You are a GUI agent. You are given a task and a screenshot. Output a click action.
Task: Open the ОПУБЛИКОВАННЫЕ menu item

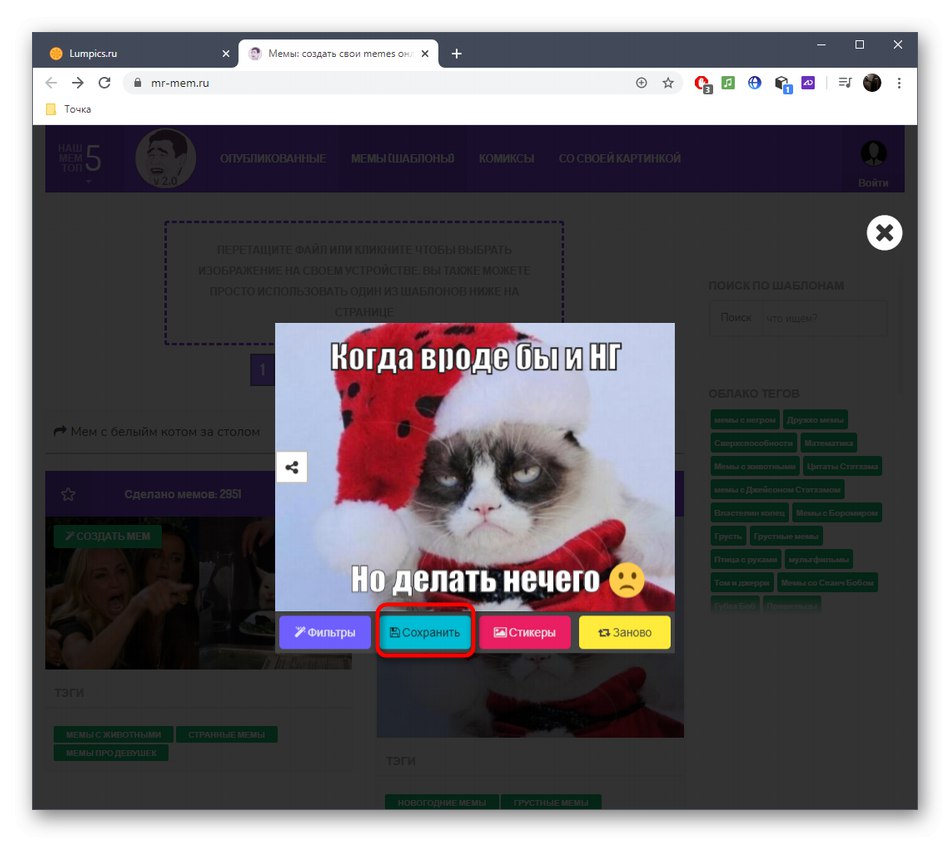coord(273,159)
